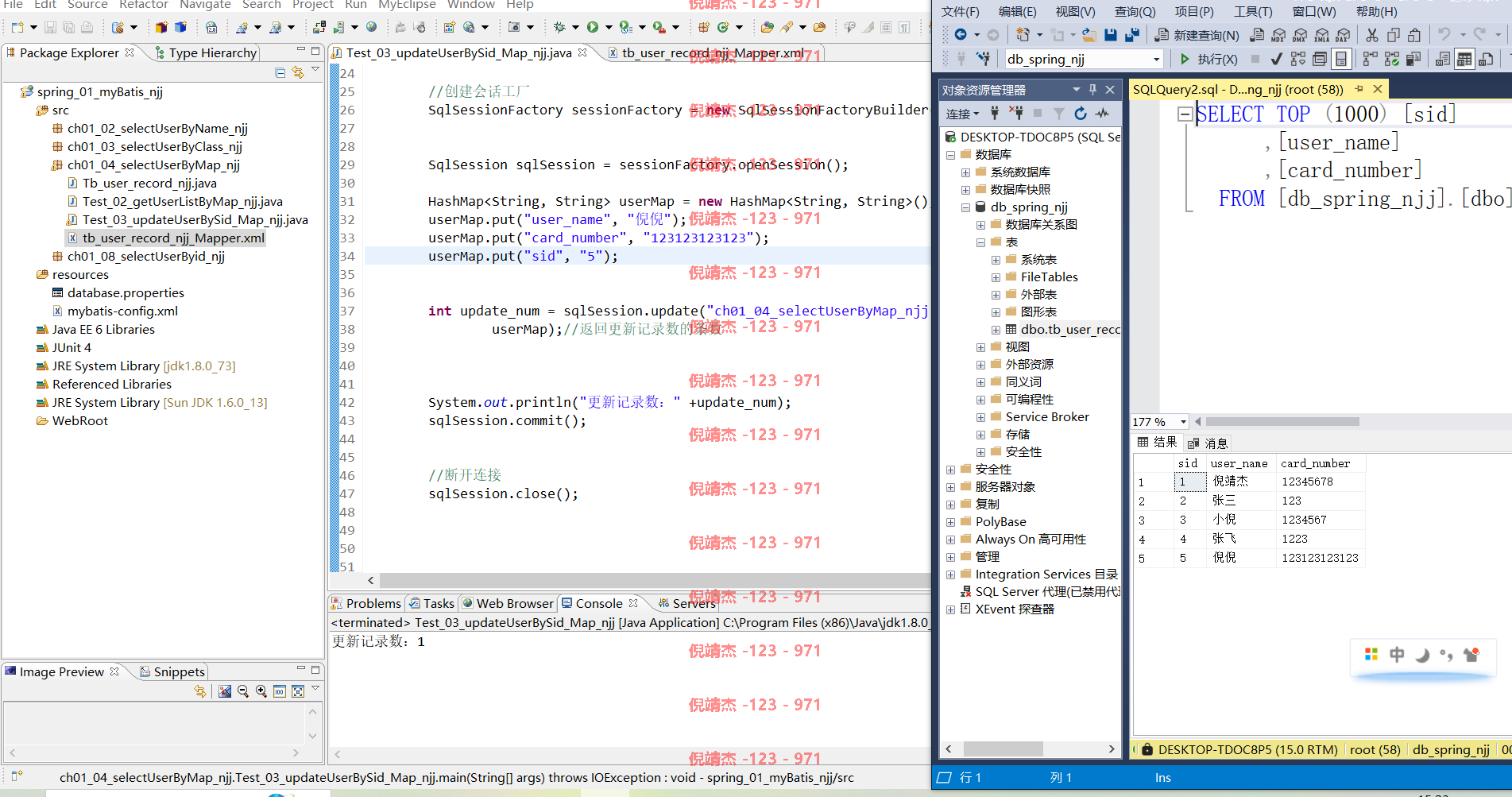Switch to the Problems tab

[366, 603]
